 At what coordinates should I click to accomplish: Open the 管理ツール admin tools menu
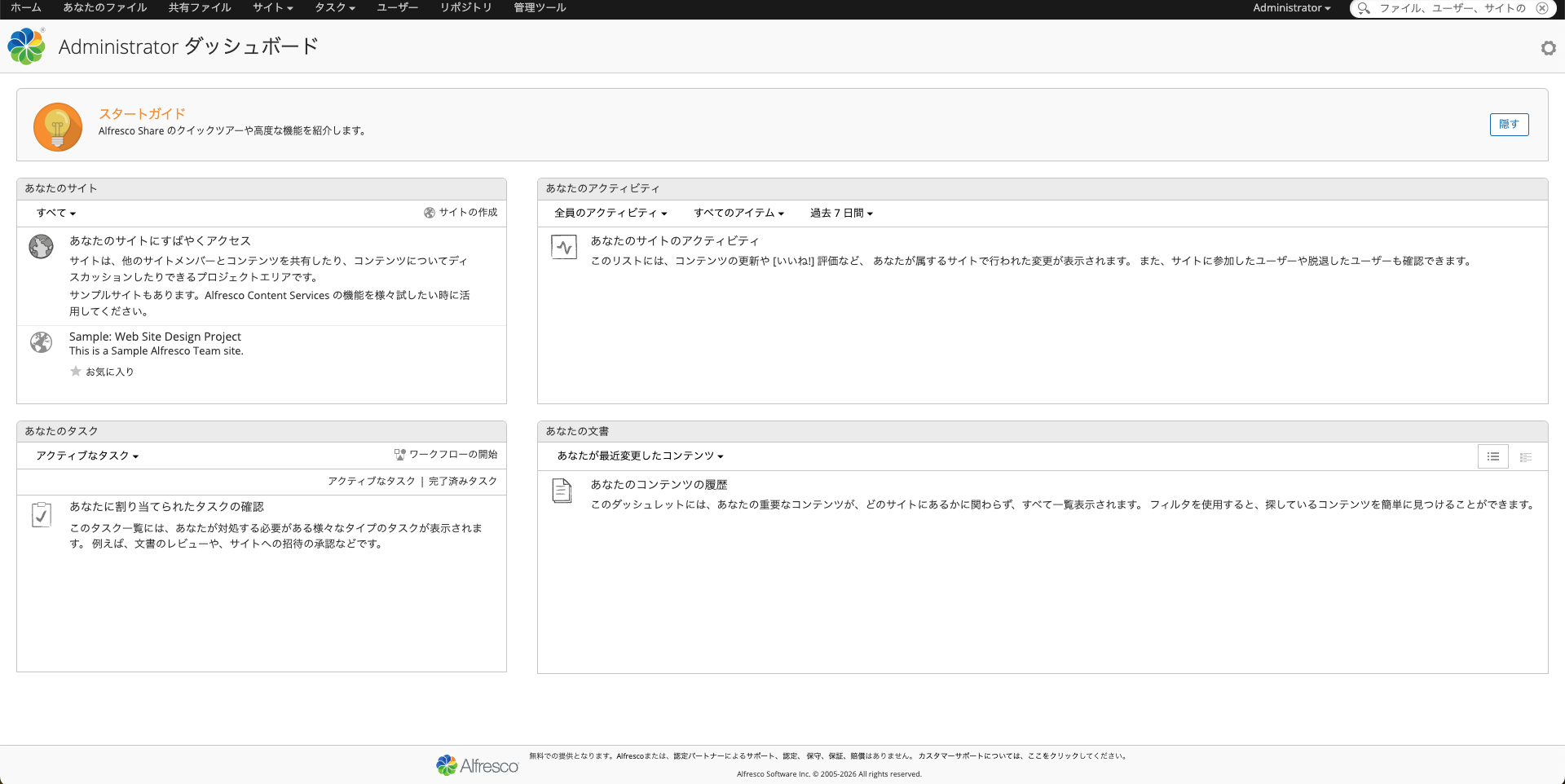click(539, 8)
